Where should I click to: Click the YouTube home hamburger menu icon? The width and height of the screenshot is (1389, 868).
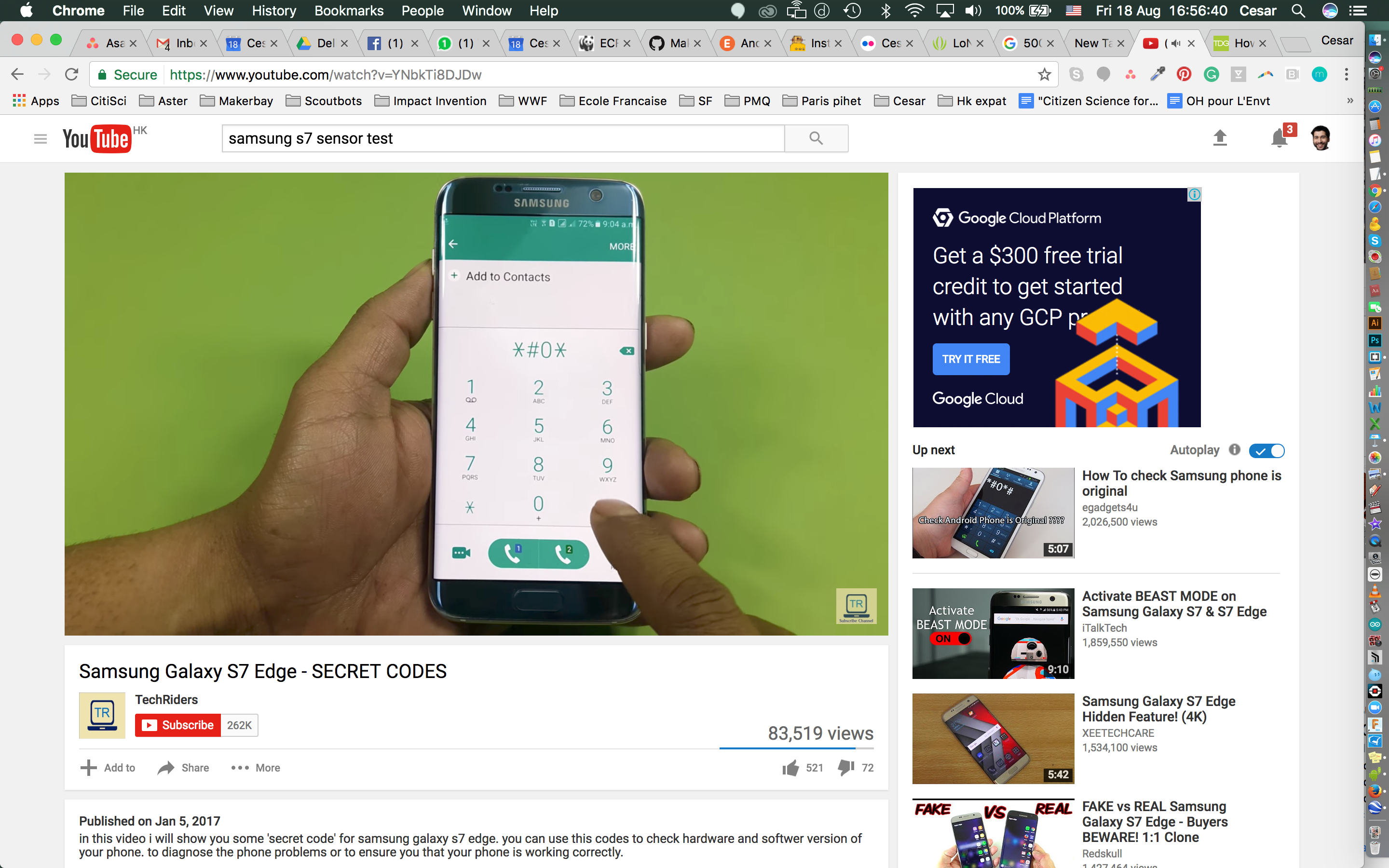(38, 139)
